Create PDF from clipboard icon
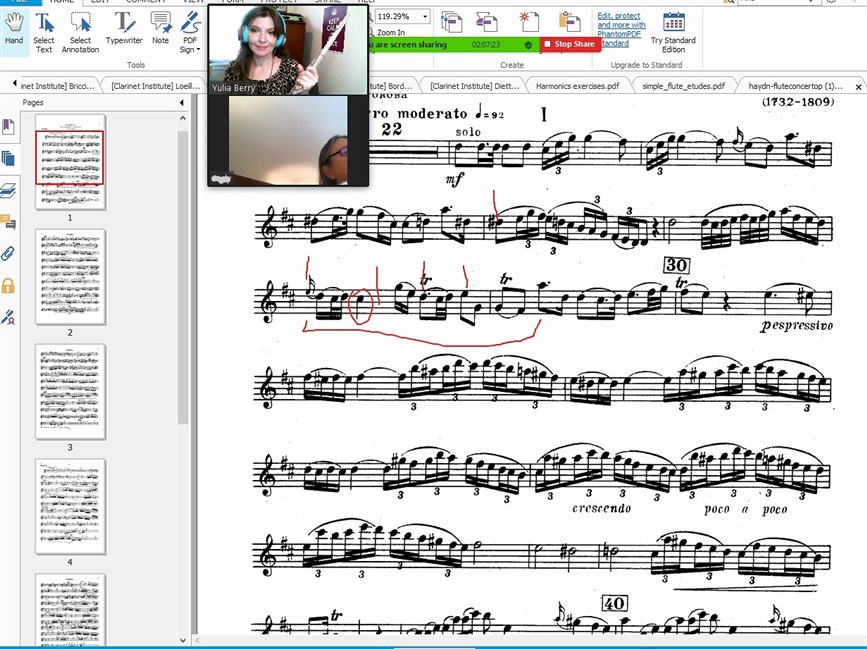 point(569,22)
